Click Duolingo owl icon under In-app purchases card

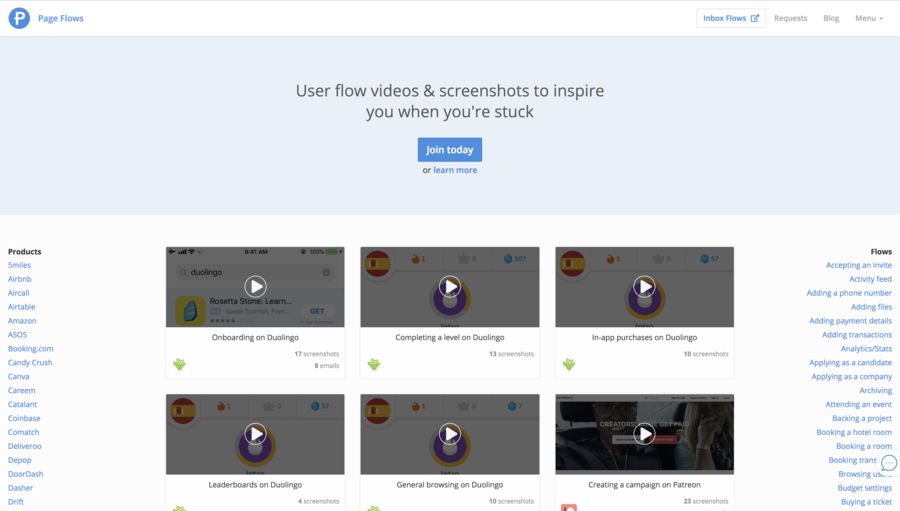pos(569,365)
